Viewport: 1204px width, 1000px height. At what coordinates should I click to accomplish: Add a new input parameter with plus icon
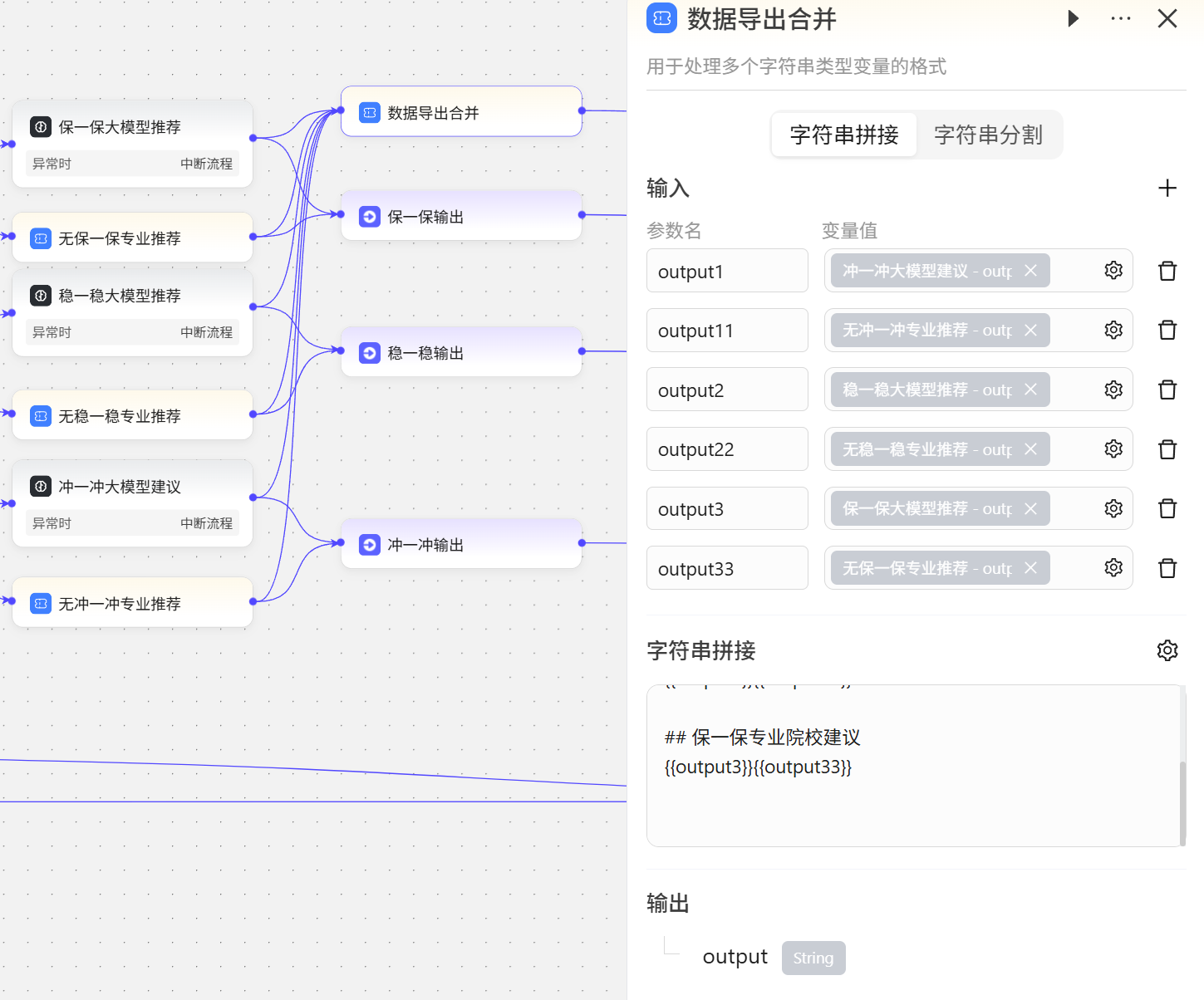(1167, 189)
